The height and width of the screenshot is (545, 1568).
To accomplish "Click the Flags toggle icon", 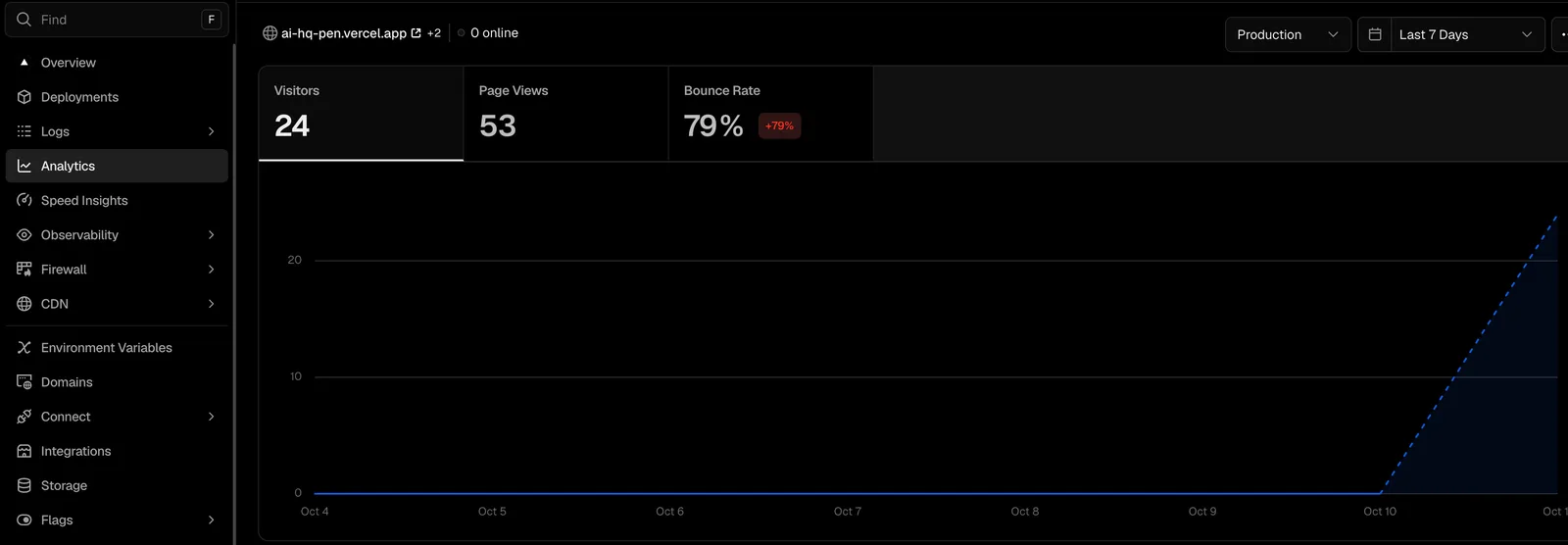I will [x=24, y=520].
